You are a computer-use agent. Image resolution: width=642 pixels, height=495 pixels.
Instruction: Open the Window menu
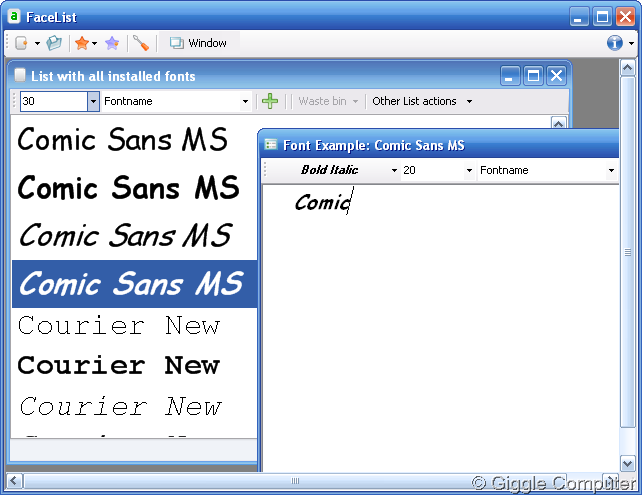pos(199,43)
